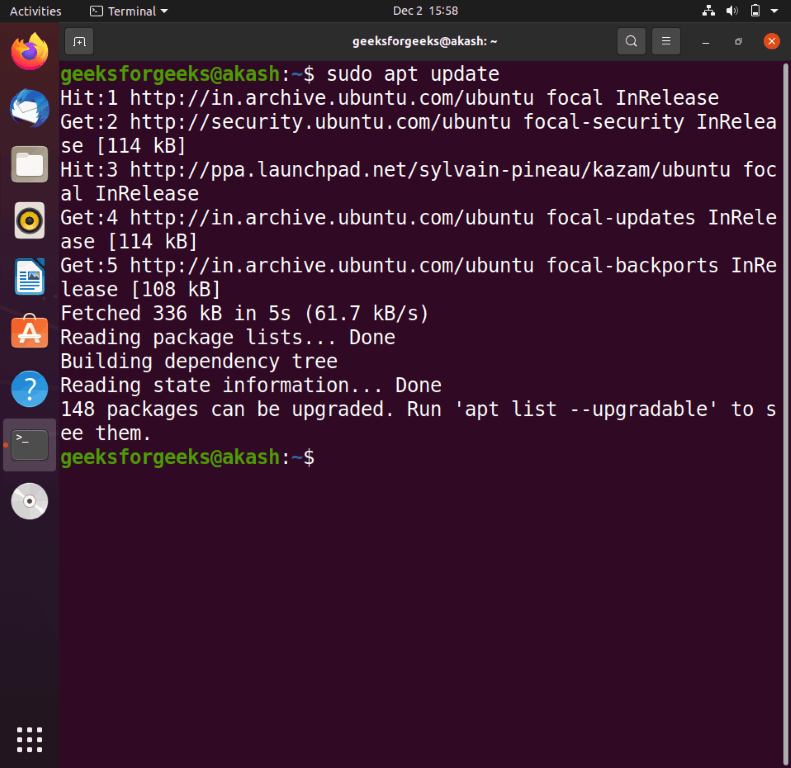
Task: Click the 'Hit:1' archive.ubuntu.com line
Action: pos(389,98)
